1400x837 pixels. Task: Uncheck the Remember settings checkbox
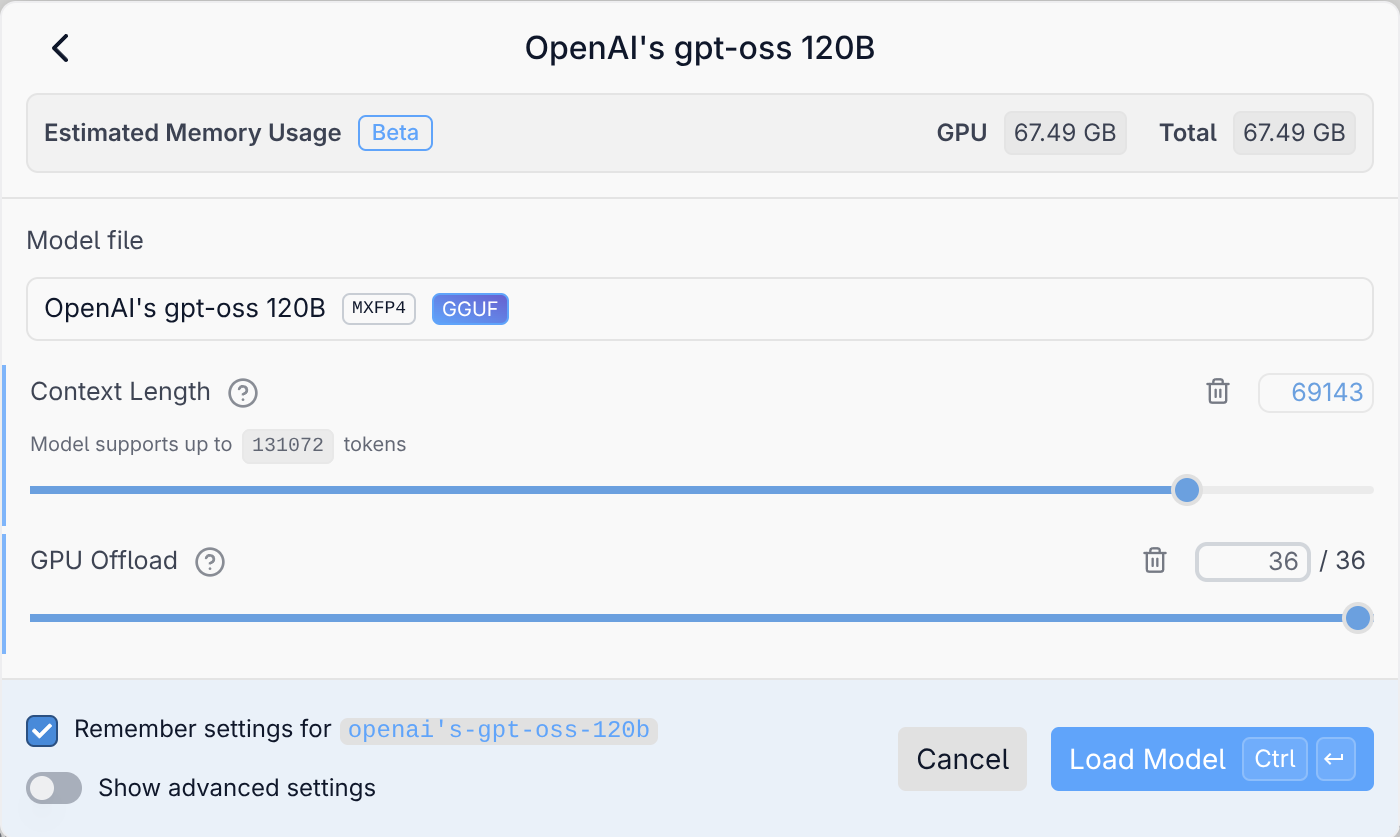tap(42, 731)
